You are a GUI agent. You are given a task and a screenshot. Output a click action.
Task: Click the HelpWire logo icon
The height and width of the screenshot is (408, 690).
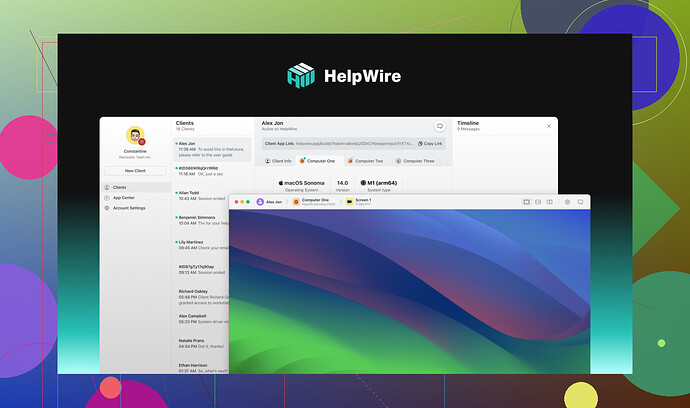pos(301,75)
